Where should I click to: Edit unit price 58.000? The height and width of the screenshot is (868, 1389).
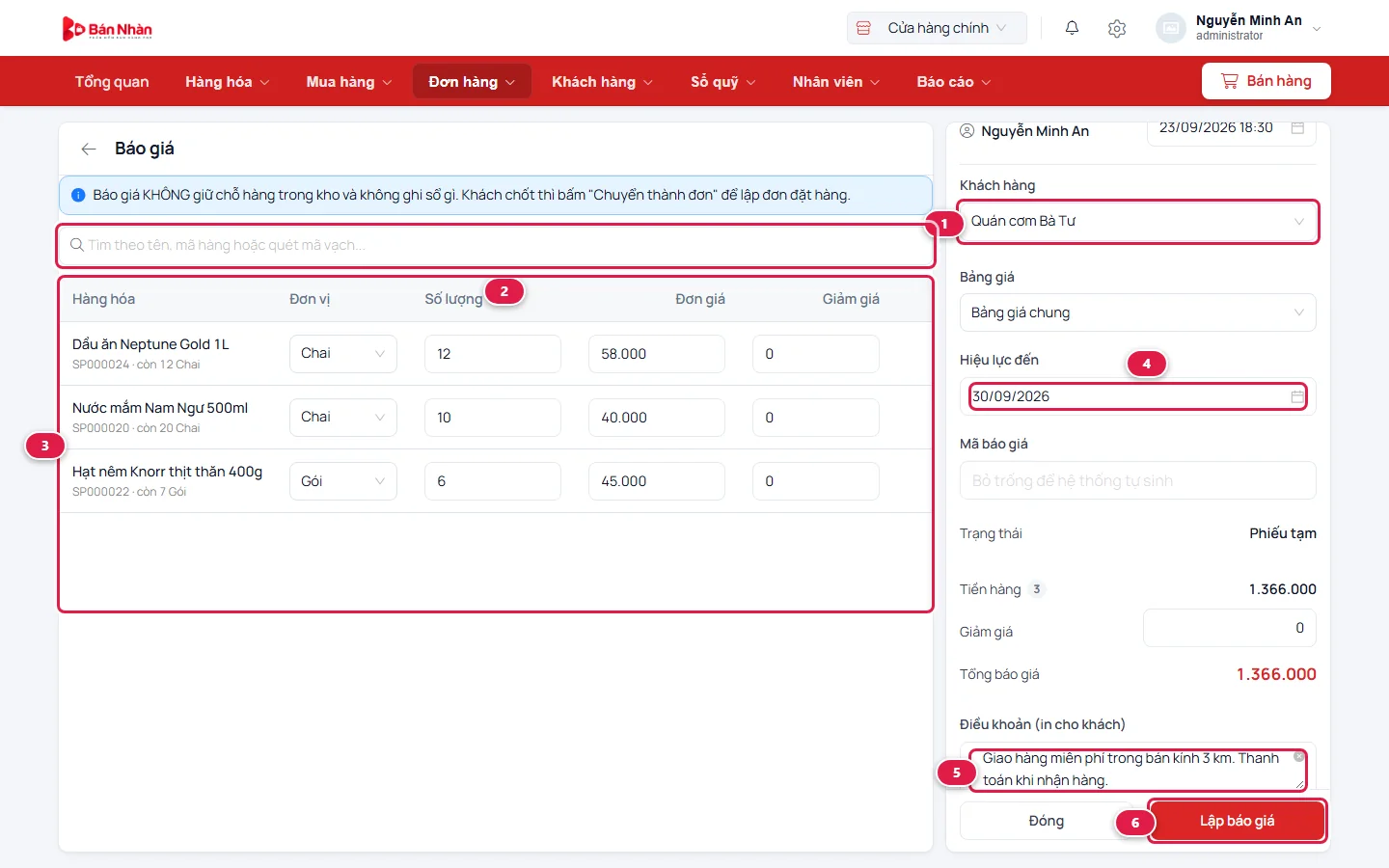point(657,354)
